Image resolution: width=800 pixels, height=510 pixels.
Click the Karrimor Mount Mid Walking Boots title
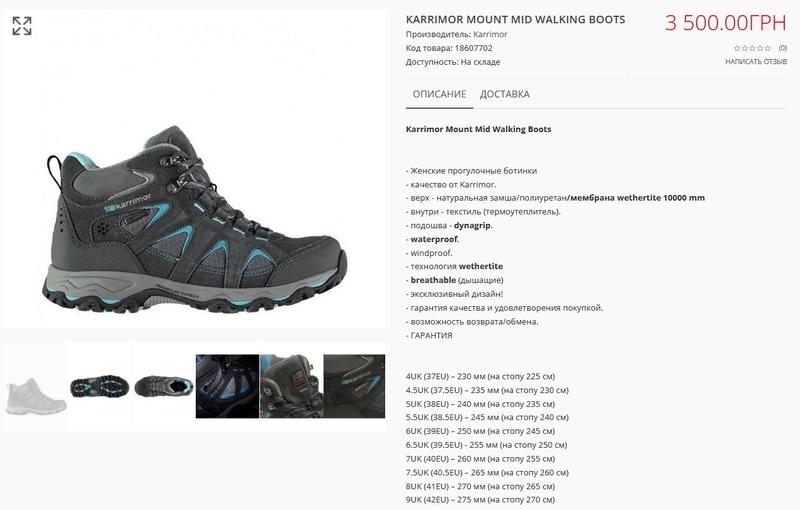coord(515,19)
